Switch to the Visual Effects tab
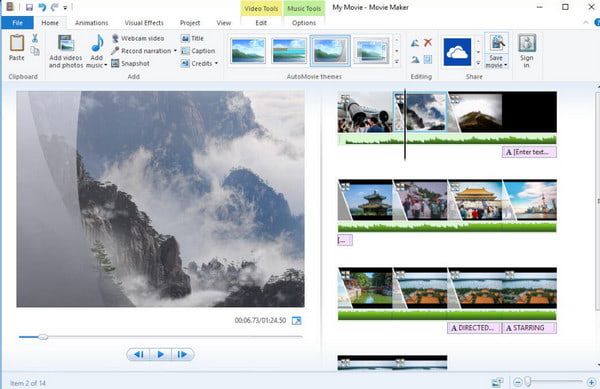600x389 pixels. [x=144, y=23]
